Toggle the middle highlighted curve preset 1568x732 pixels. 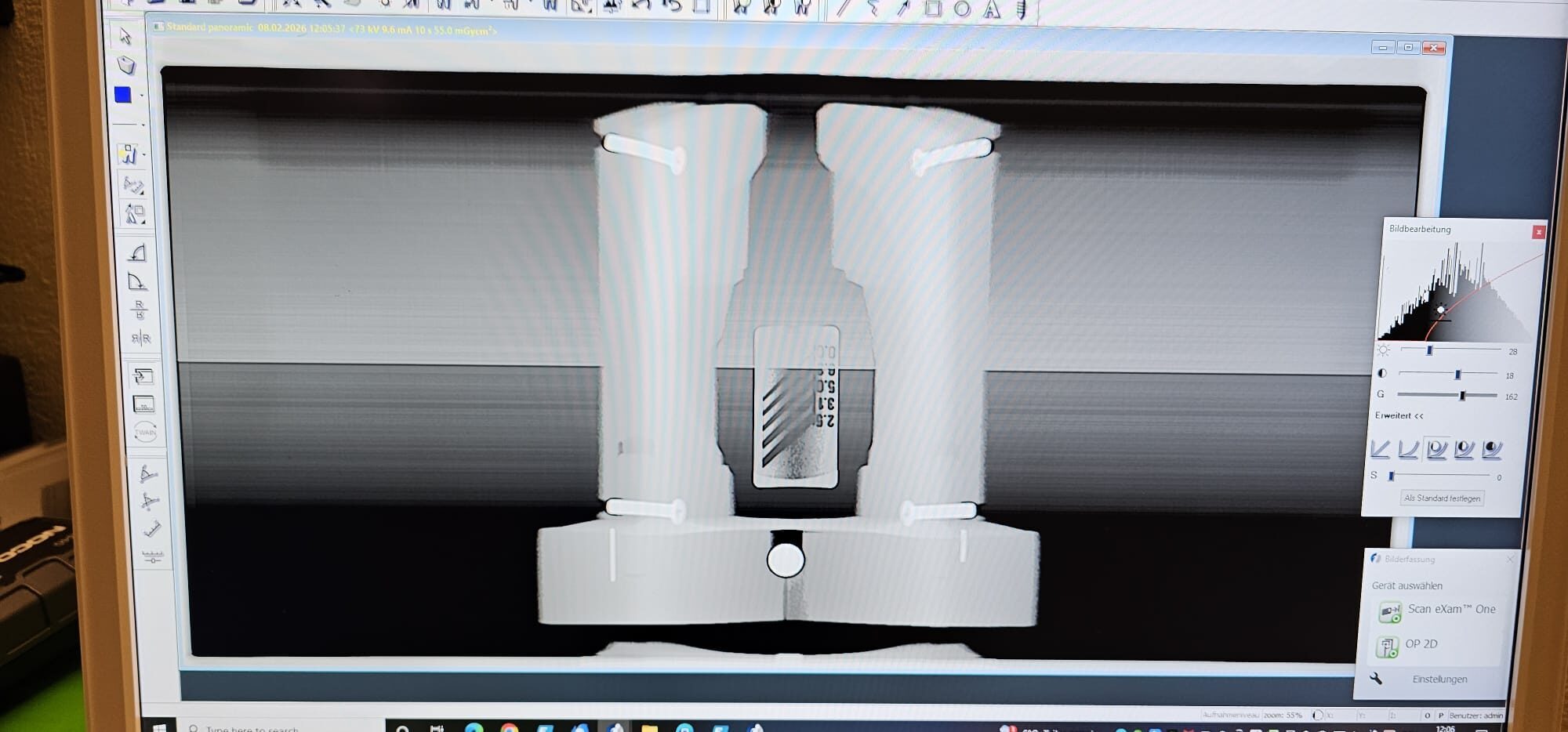point(1436,449)
